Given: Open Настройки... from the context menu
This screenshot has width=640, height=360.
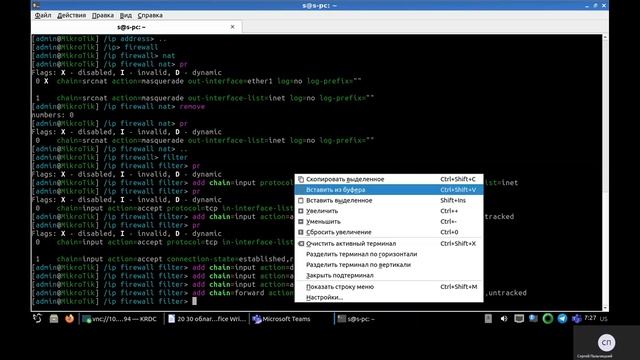Looking at the screenshot, I should 389,298.
